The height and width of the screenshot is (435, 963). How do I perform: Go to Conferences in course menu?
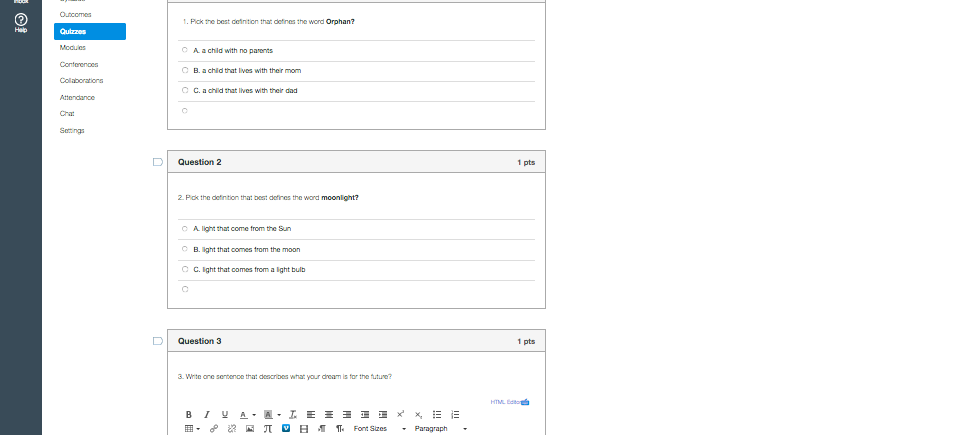tap(78, 64)
